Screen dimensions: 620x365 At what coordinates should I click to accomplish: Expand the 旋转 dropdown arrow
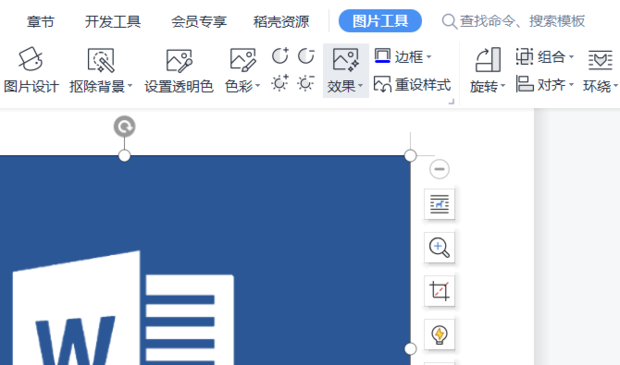503,86
